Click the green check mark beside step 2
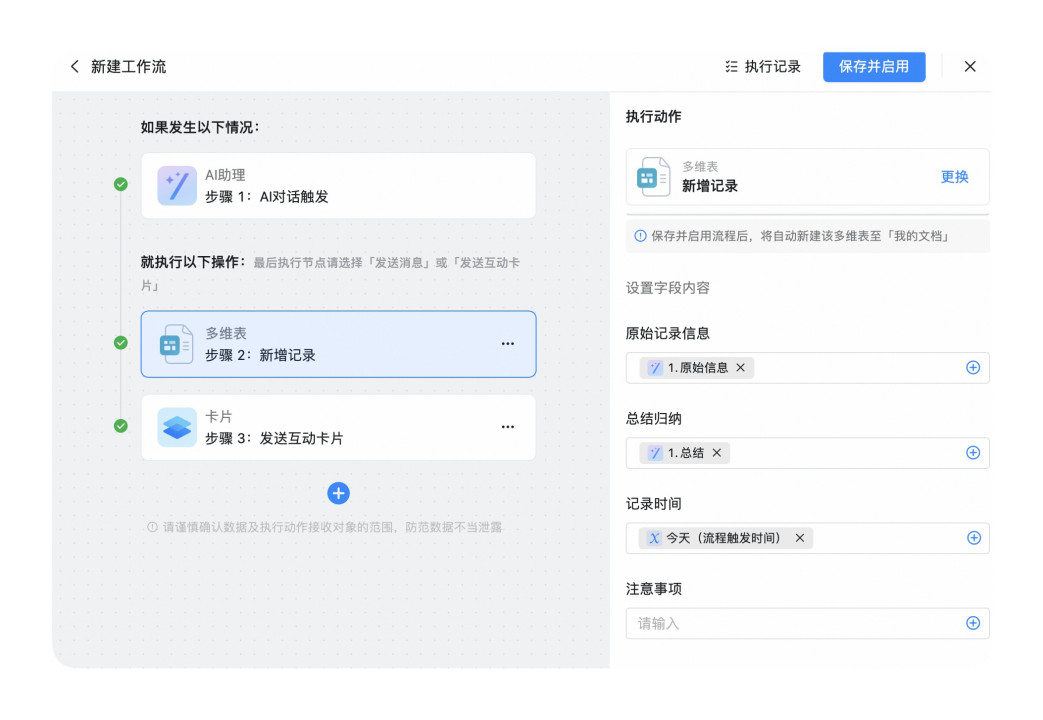This screenshot has width=1043, height=720. click(120, 343)
